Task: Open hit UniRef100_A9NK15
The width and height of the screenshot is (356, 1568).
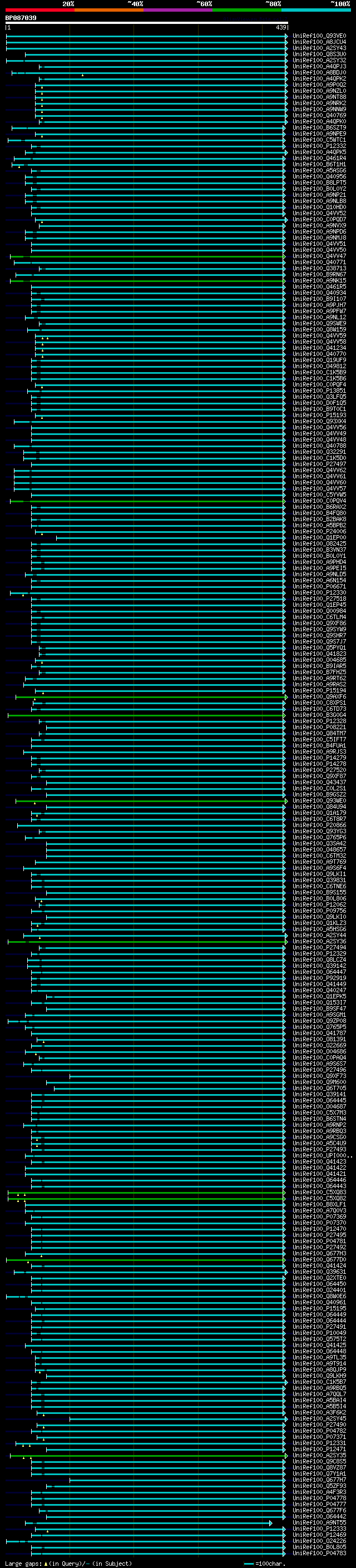Action: (x=319, y=280)
